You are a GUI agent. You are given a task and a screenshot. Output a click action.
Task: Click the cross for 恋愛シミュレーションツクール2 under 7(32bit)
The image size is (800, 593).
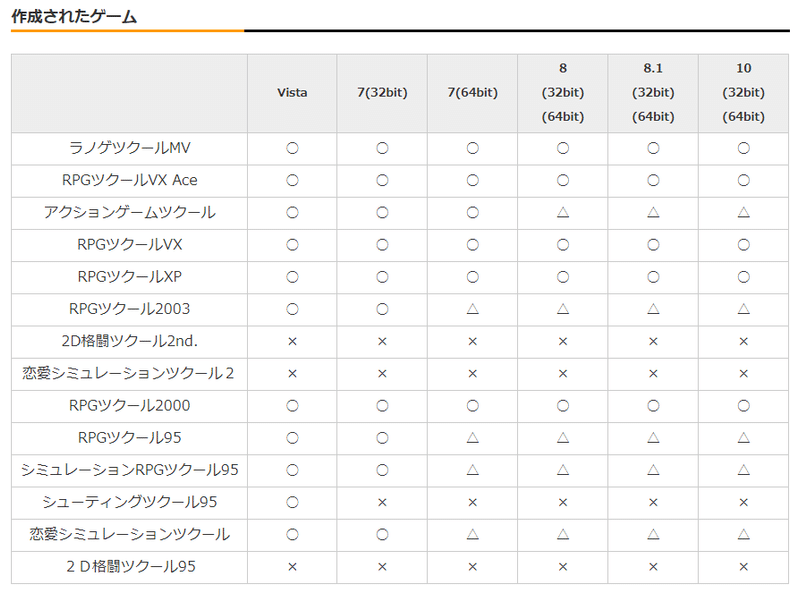382,373
